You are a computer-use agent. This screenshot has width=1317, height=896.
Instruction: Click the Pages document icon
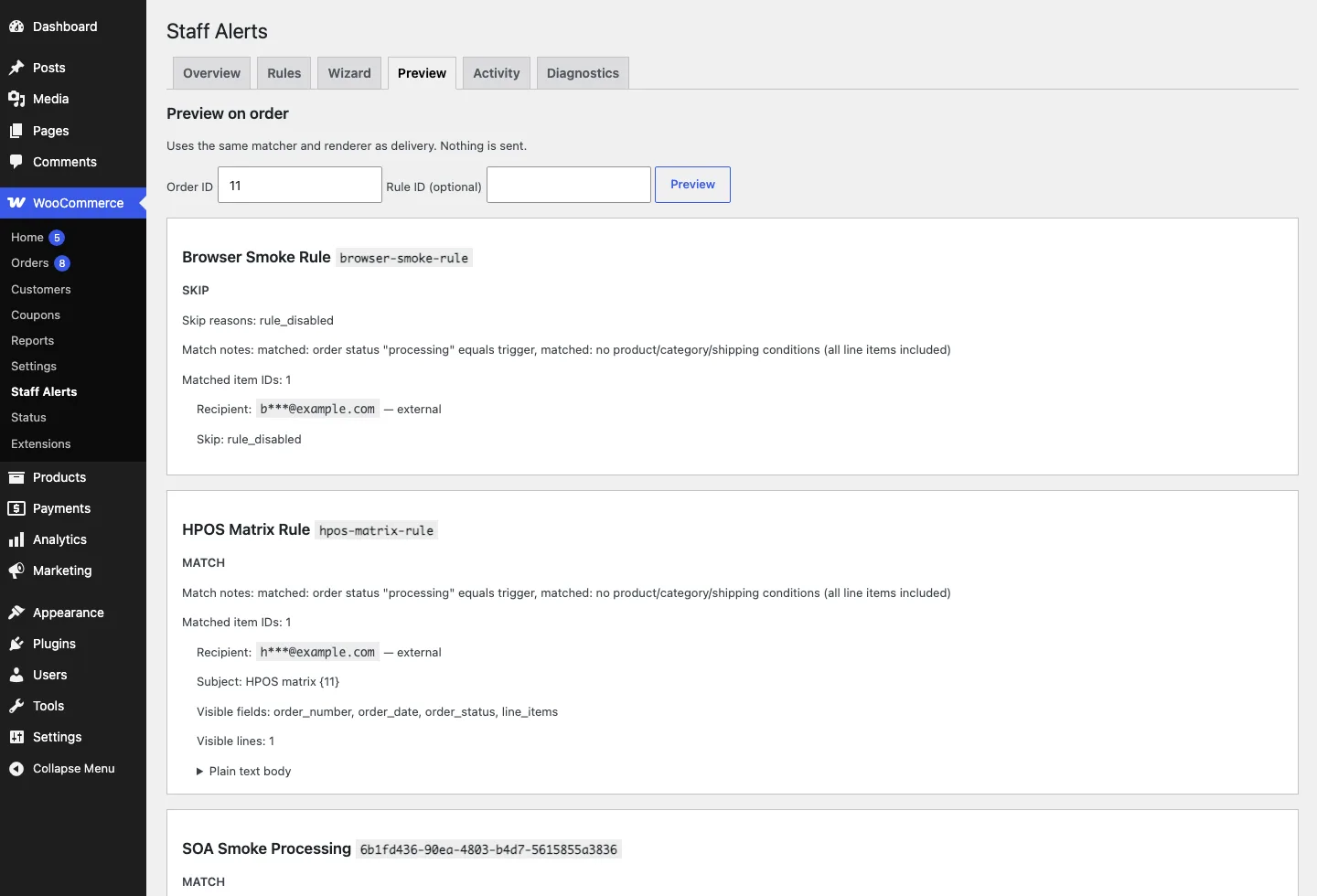16,131
